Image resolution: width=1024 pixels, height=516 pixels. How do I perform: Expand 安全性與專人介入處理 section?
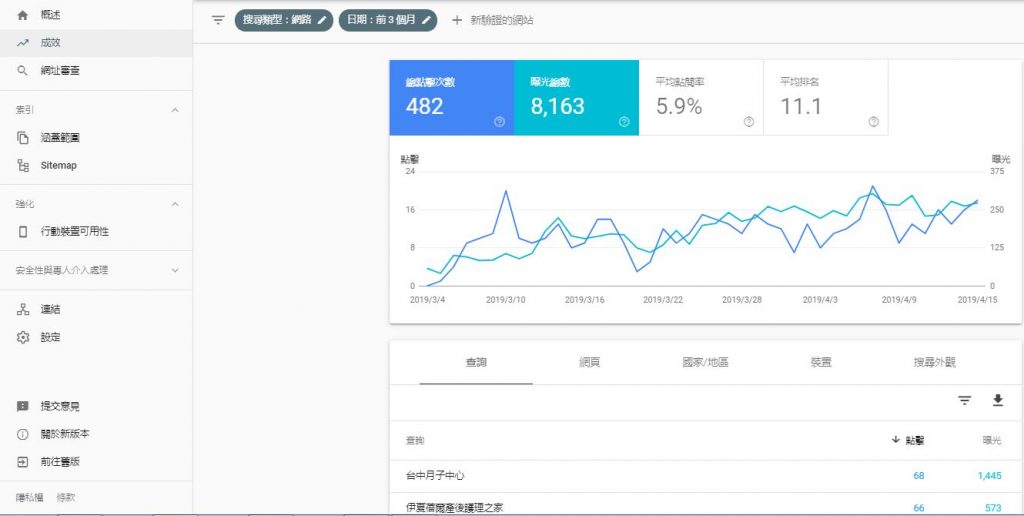[x=176, y=270]
